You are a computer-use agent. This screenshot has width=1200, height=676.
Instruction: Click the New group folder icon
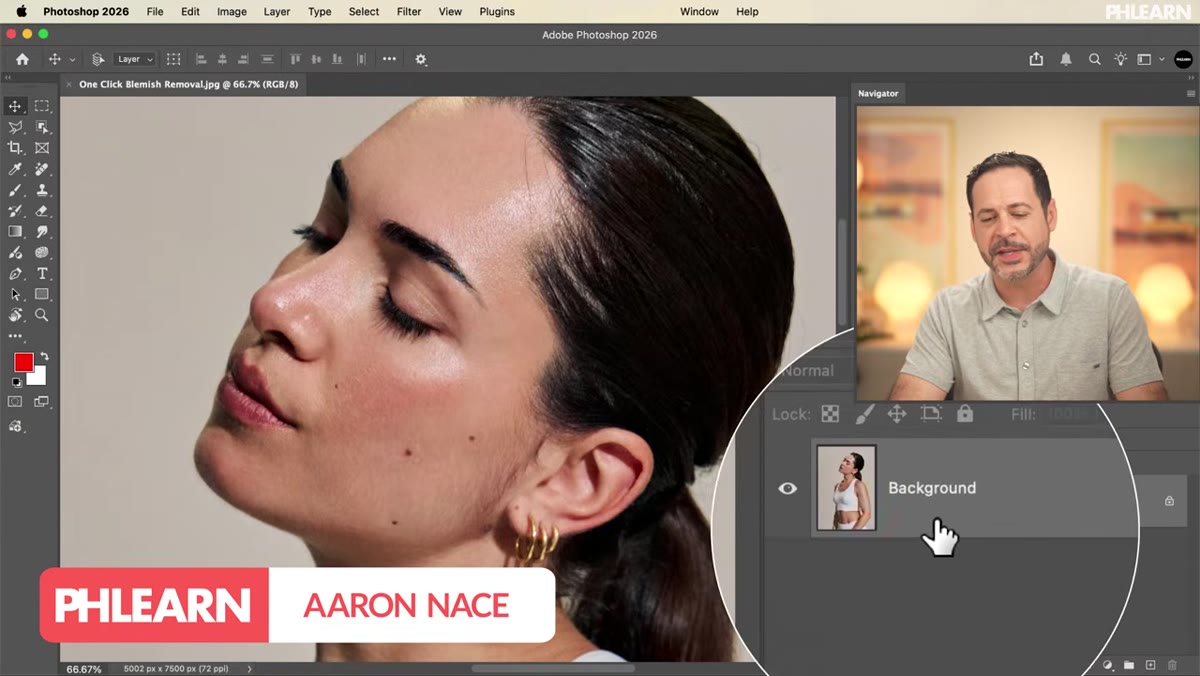[x=1129, y=665]
